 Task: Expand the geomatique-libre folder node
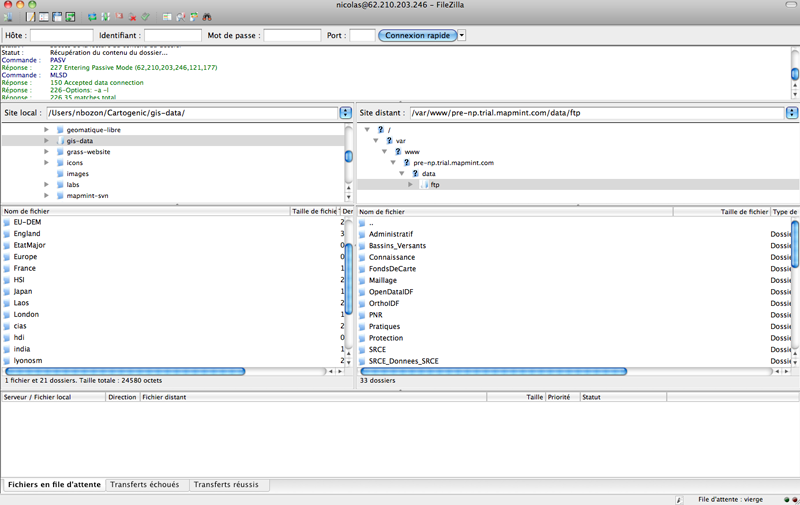[x=46, y=130]
